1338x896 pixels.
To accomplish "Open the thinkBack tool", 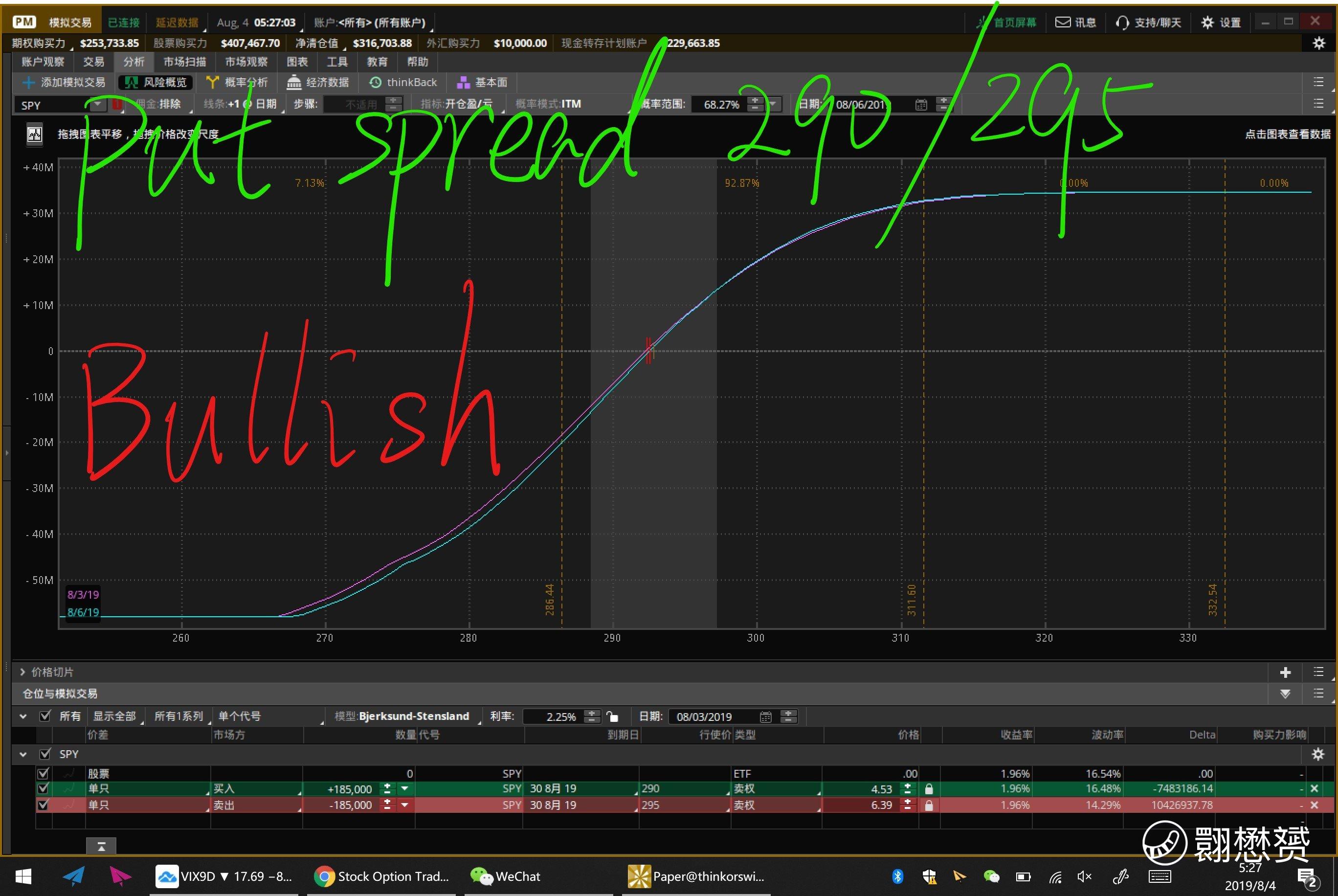I will coord(403,82).
